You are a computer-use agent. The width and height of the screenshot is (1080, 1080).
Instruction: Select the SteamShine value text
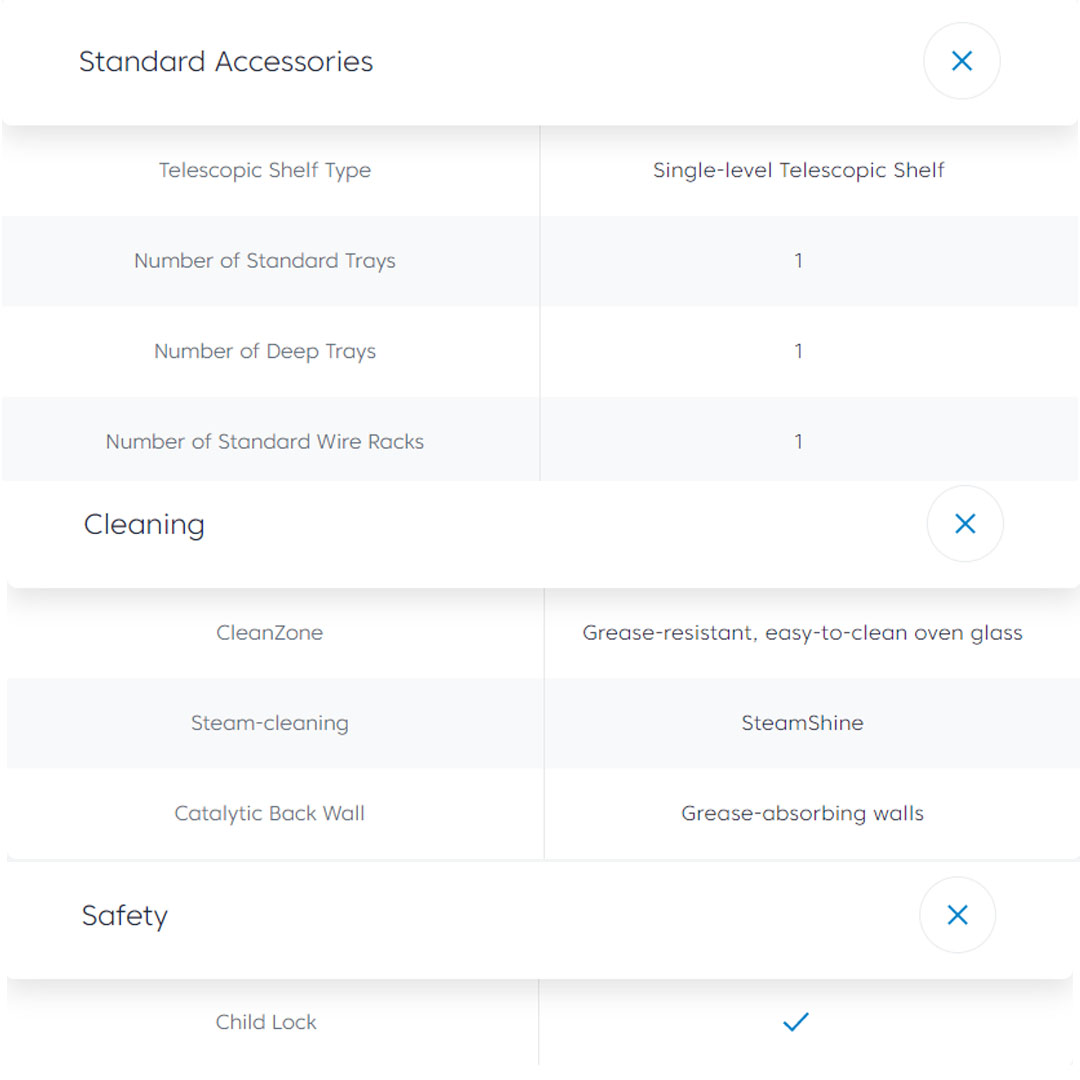[802, 723]
